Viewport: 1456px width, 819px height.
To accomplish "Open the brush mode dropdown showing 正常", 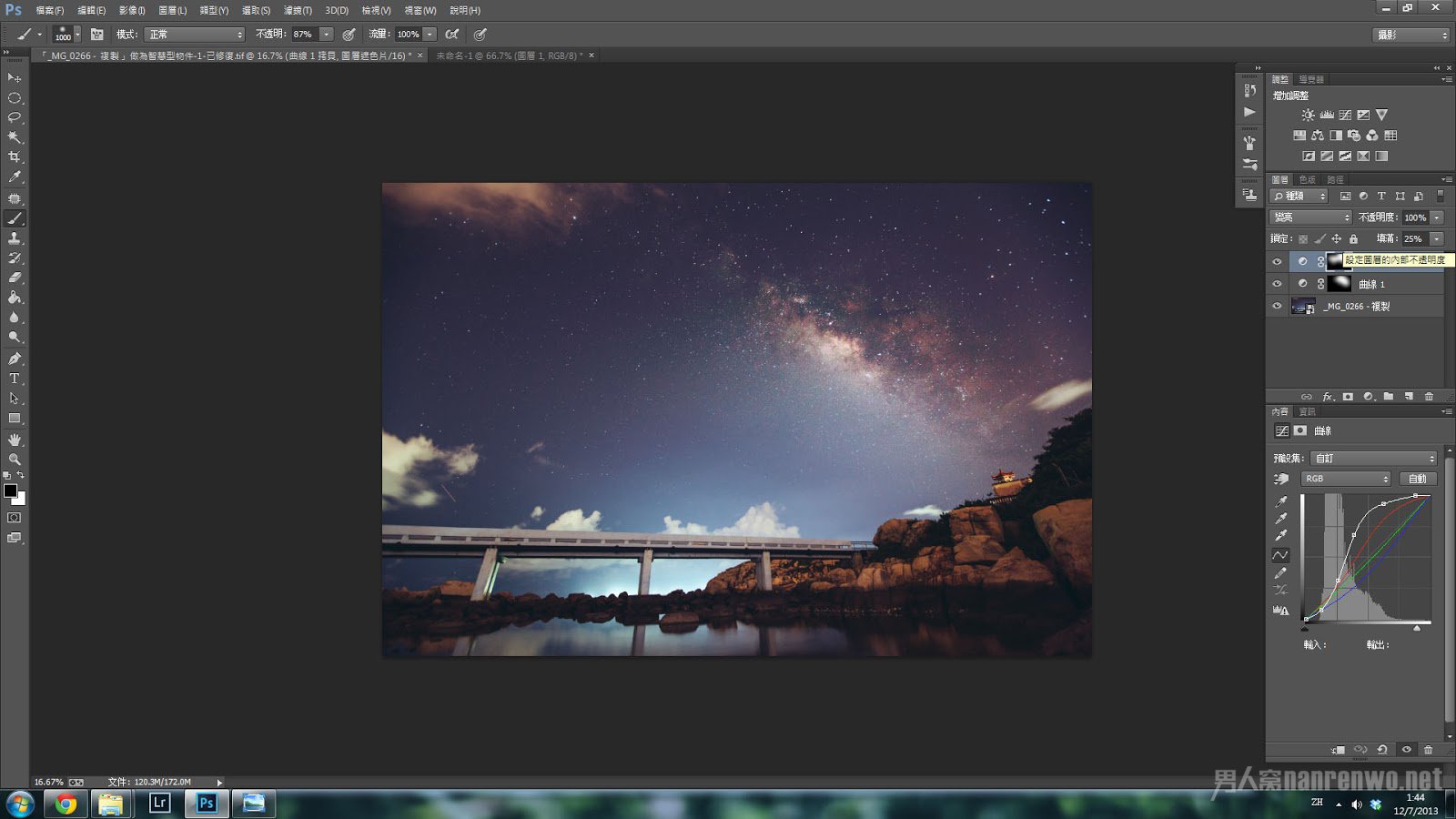I will point(196,35).
